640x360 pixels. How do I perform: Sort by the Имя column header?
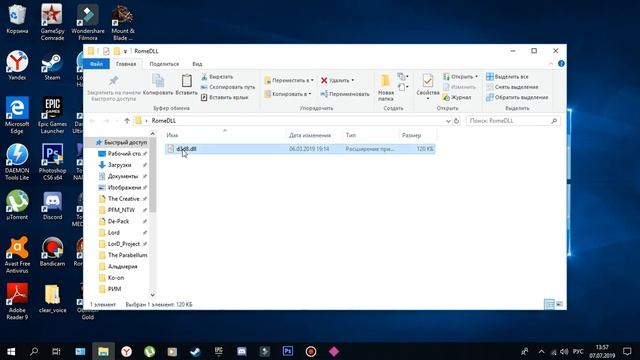click(x=172, y=135)
